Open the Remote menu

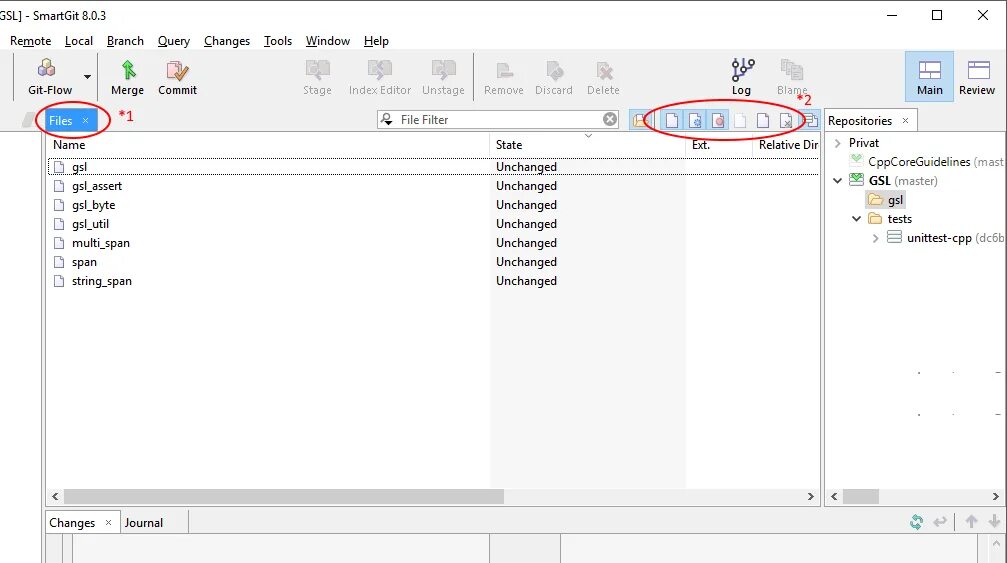point(30,40)
